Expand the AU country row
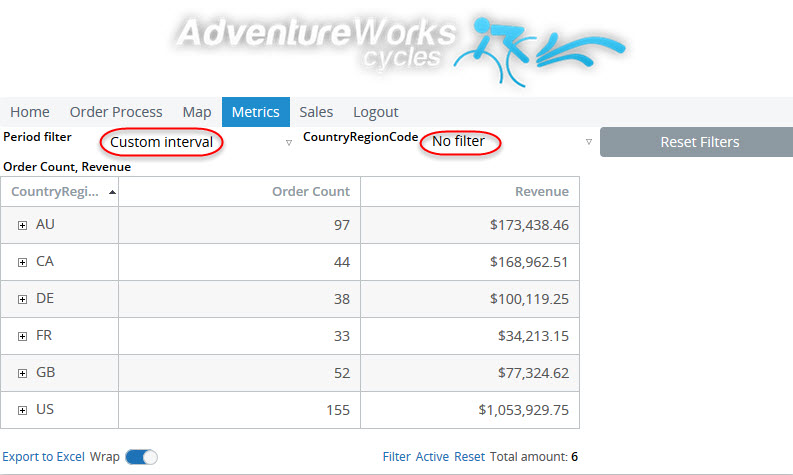Screen dimensions: 793x475 click(x=22, y=226)
